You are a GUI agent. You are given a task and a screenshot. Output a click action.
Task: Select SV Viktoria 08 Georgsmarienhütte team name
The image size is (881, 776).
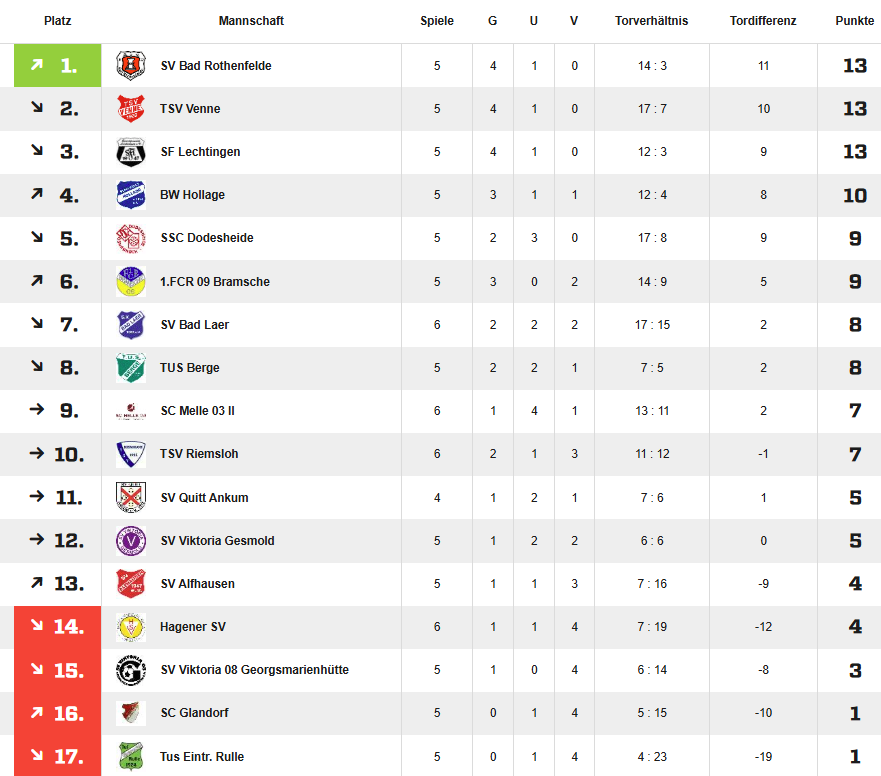pos(255,670)
